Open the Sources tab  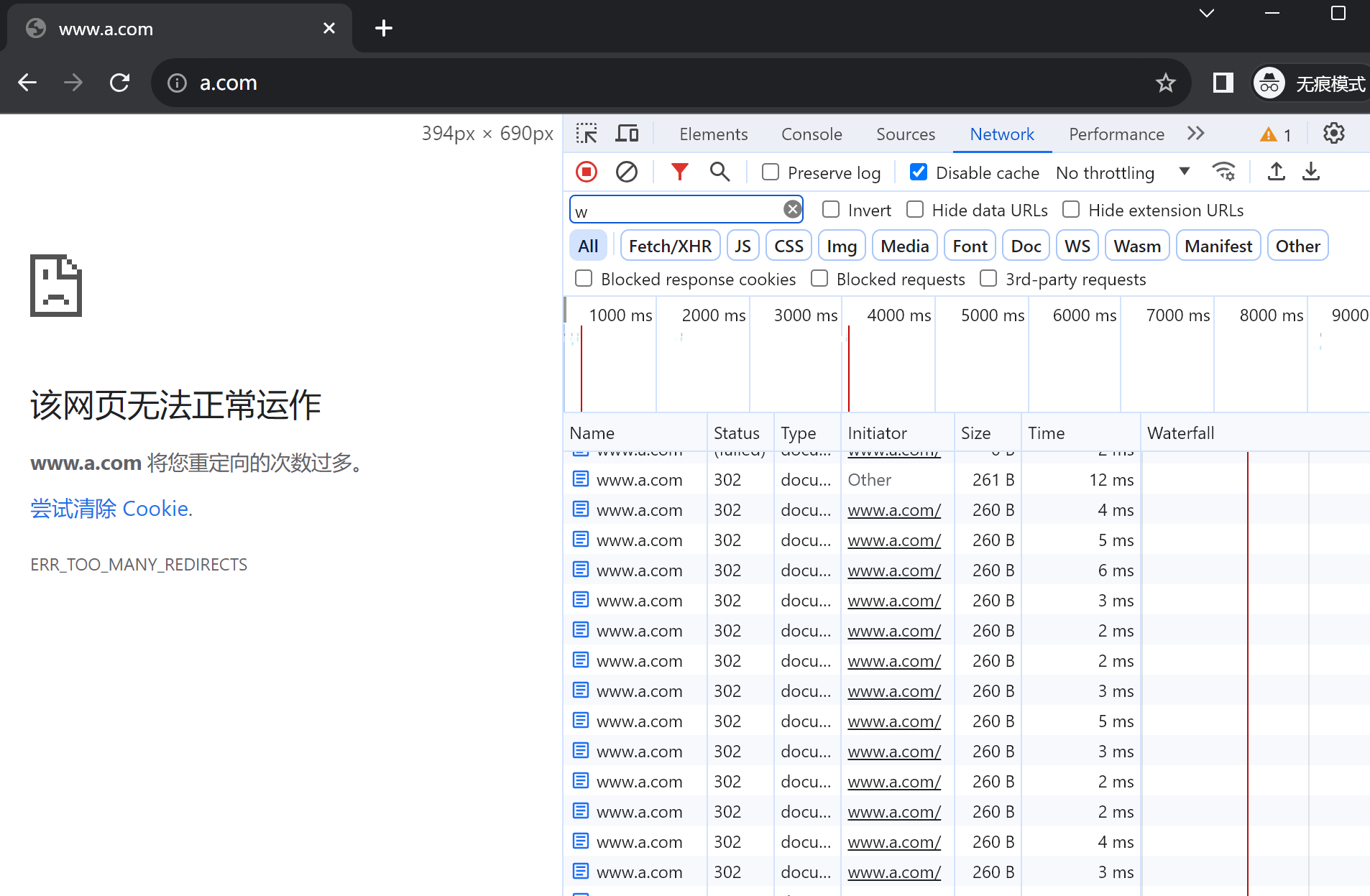click(905, 134)
